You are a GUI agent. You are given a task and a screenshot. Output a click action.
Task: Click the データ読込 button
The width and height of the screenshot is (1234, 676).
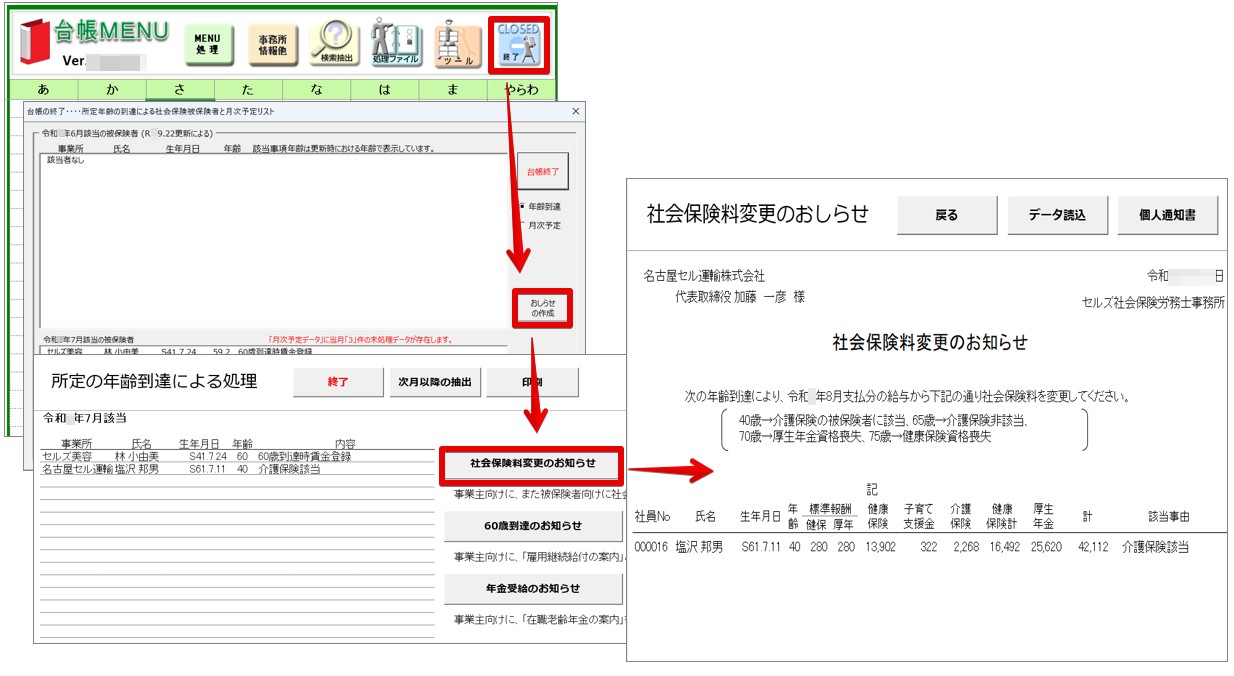pyautogui.click(x=1057, y=215)
